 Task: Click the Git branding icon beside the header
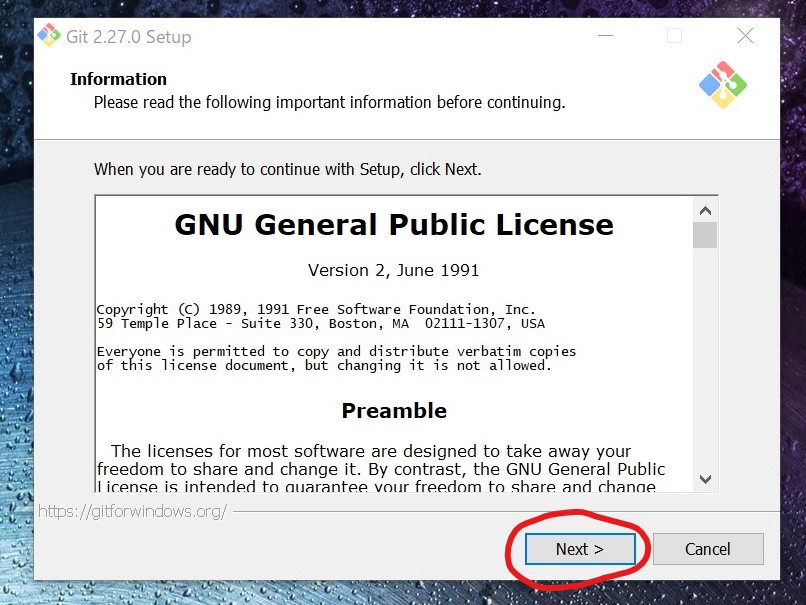pos(722,86)
